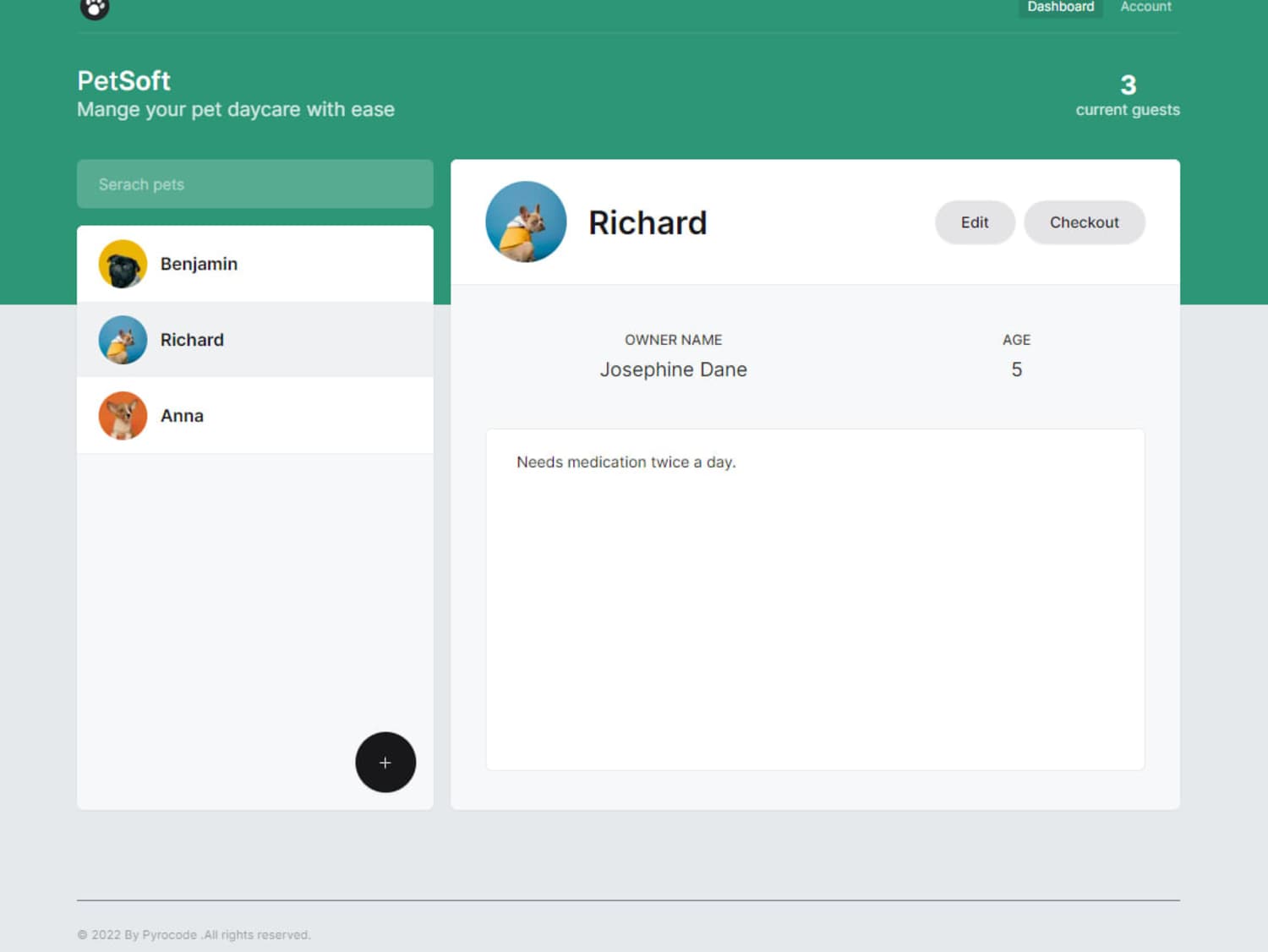Click the Search pets input field
This screenshot has width=1268, height=952.
(255, 184)
